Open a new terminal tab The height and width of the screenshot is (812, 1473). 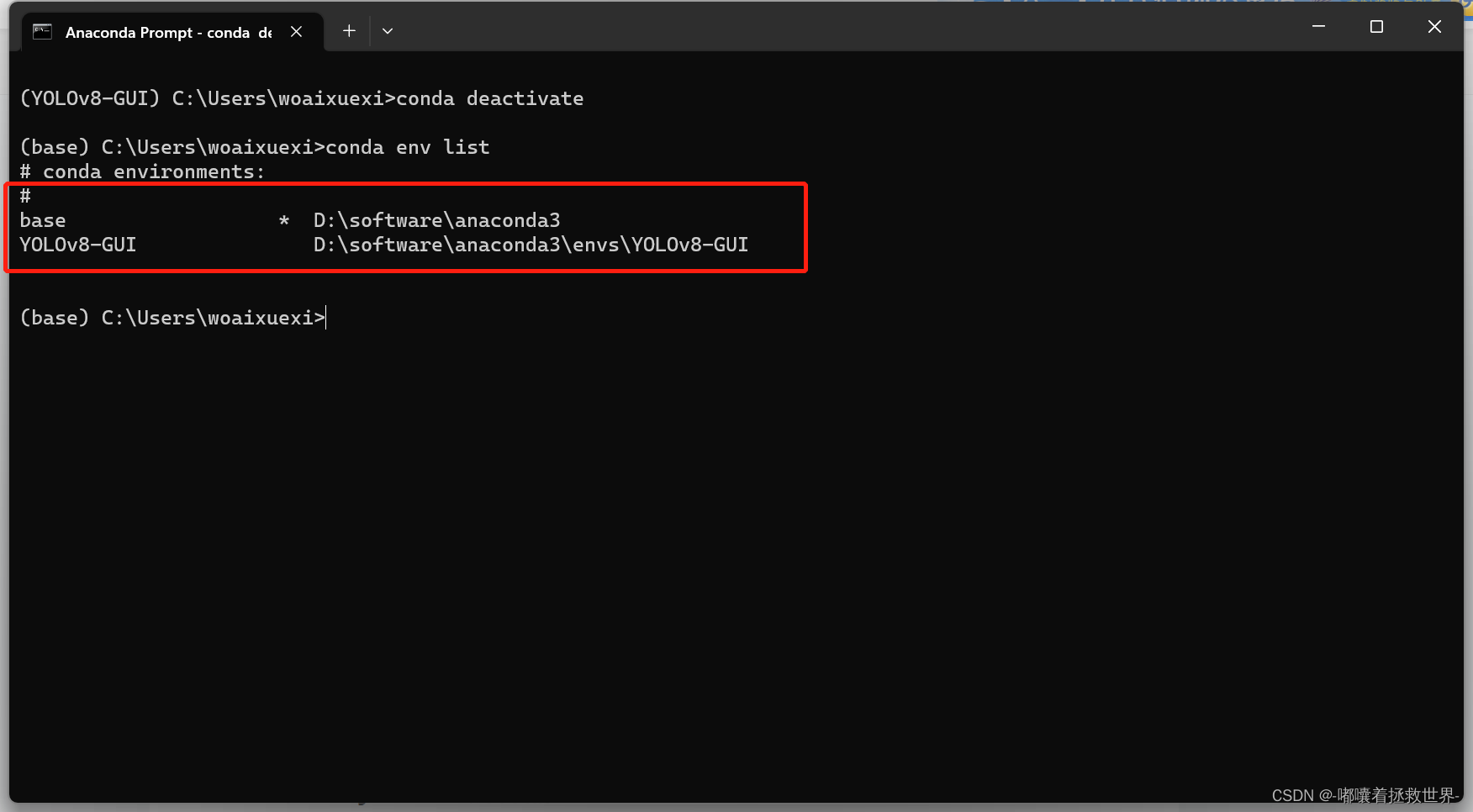point(349,31)
